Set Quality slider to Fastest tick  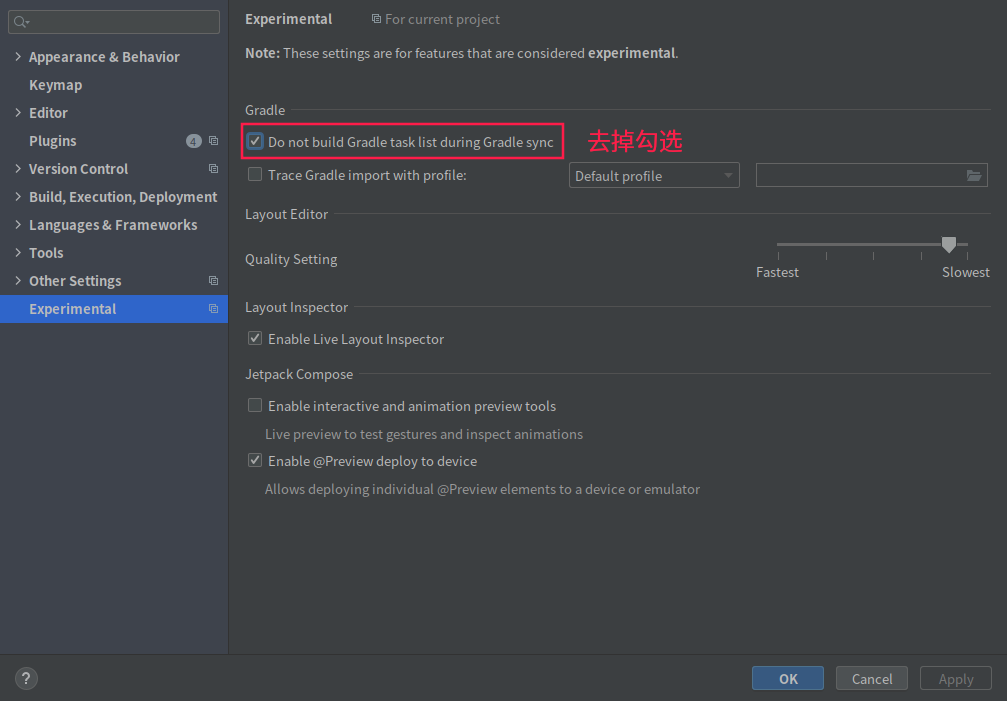[778, 255]
